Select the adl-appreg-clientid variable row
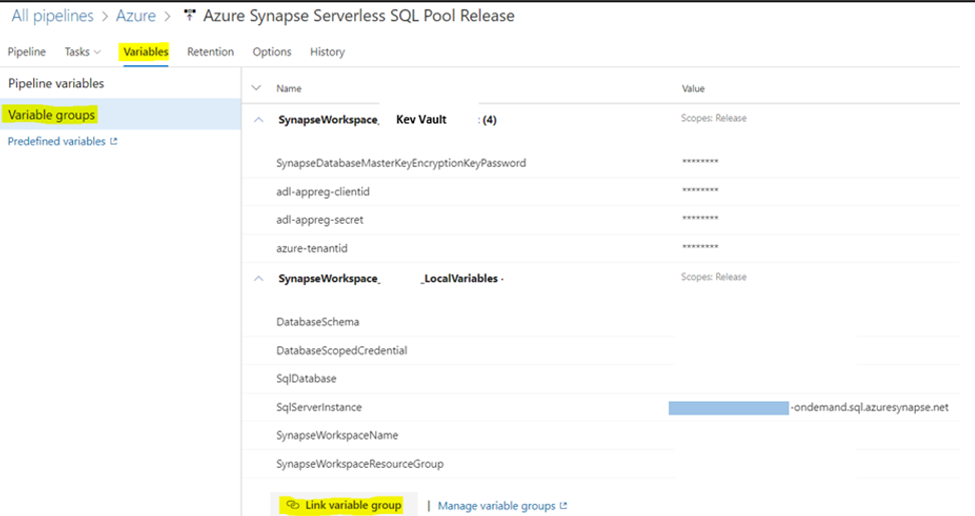The image size is (975, 516). (601, 191)
